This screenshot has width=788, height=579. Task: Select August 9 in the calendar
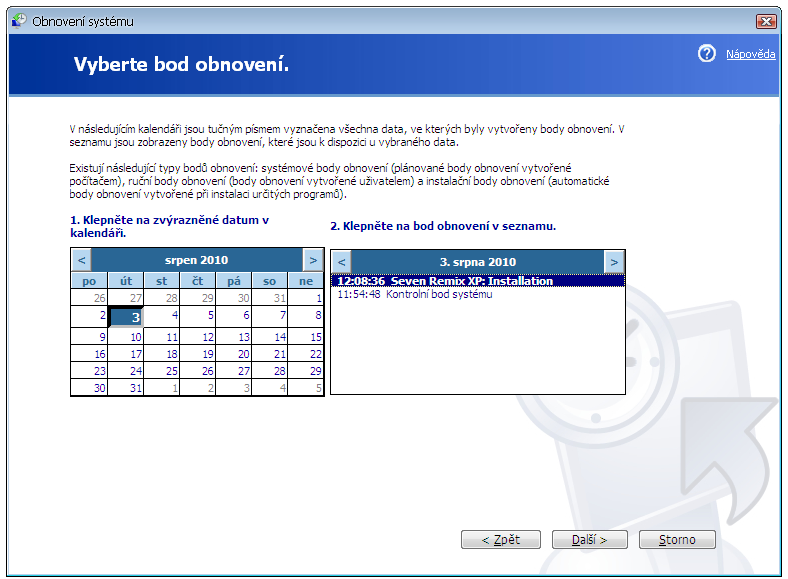click(89, 336)
